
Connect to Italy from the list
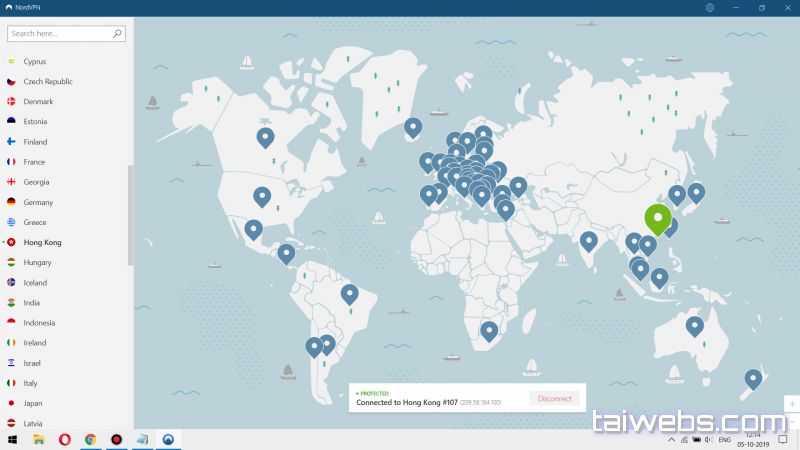pos(31,383)
